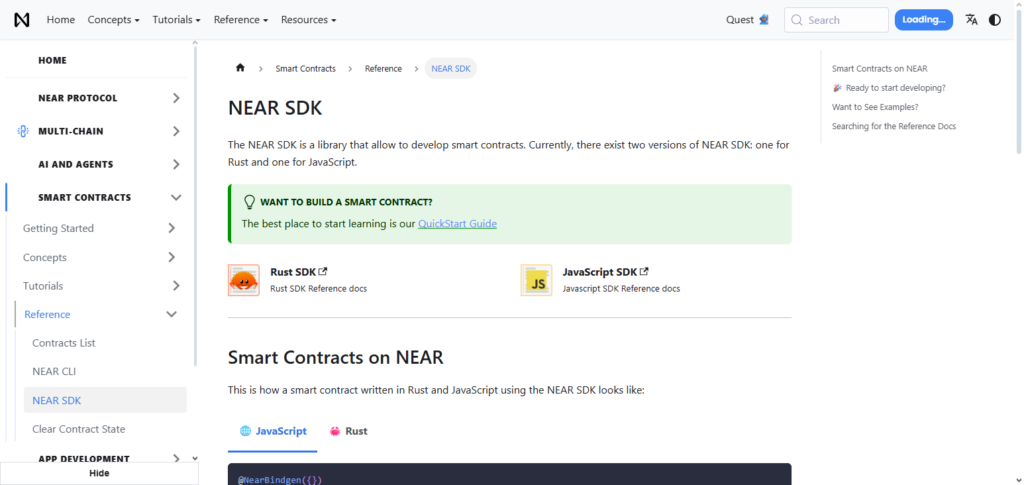This screenshot has height=485, width=1024.
Task: Click the NEAR logo icon
Action: click(x=22, y=20)
